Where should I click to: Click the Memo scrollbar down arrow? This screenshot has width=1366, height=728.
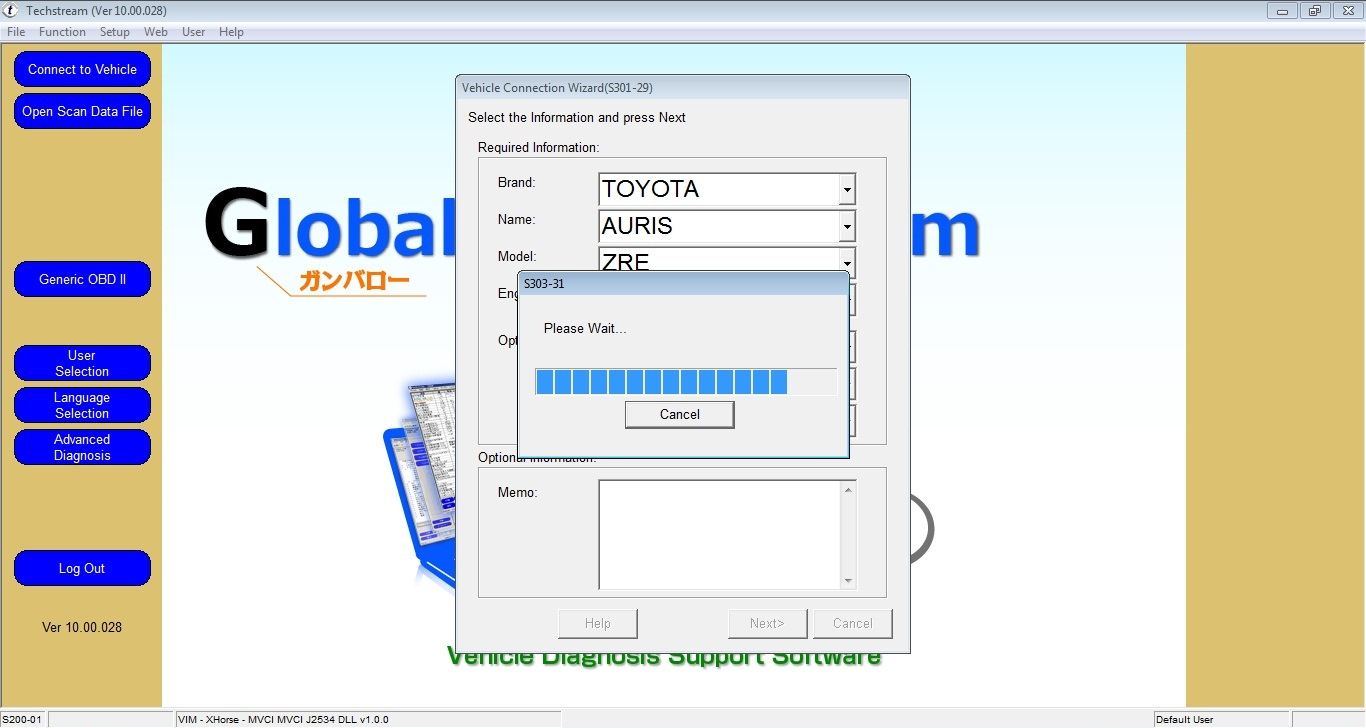coord(849,581)
